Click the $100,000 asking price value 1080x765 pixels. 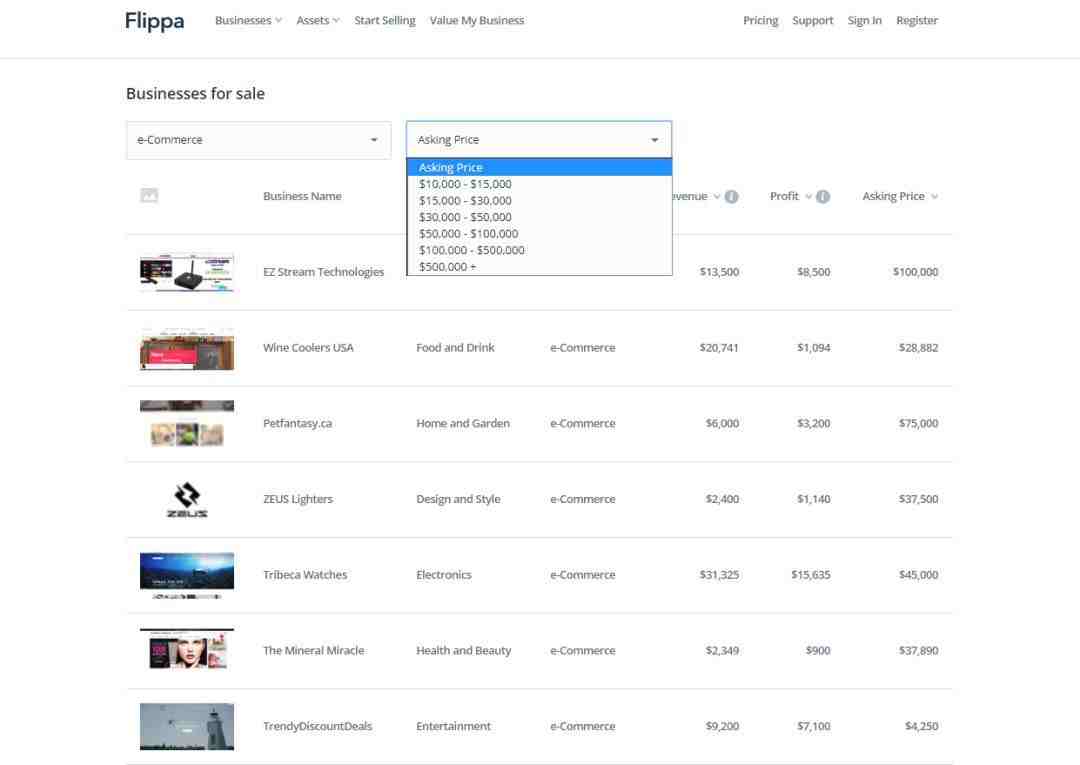(x=915, y=272)
